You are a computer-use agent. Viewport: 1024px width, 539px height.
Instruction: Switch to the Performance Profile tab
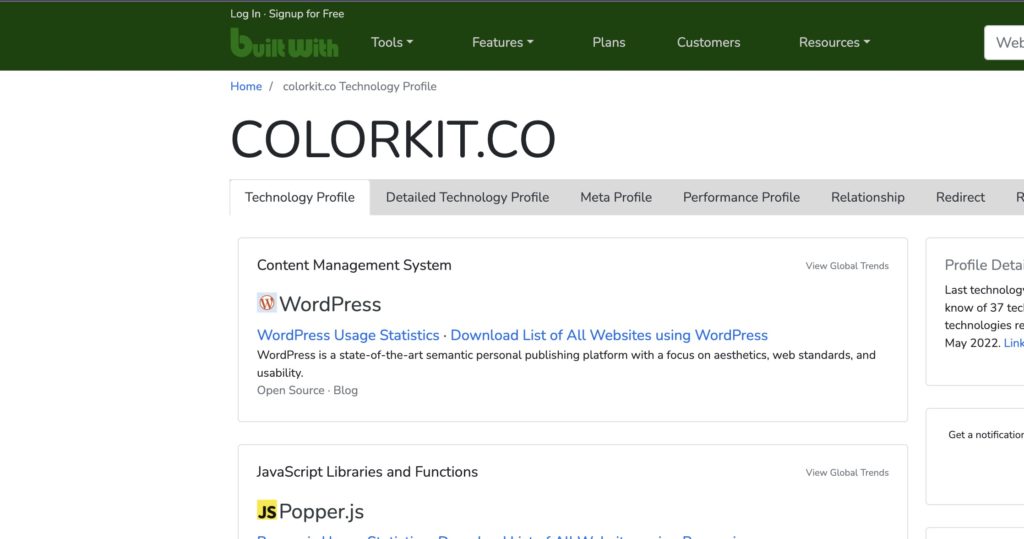[741, 197]
